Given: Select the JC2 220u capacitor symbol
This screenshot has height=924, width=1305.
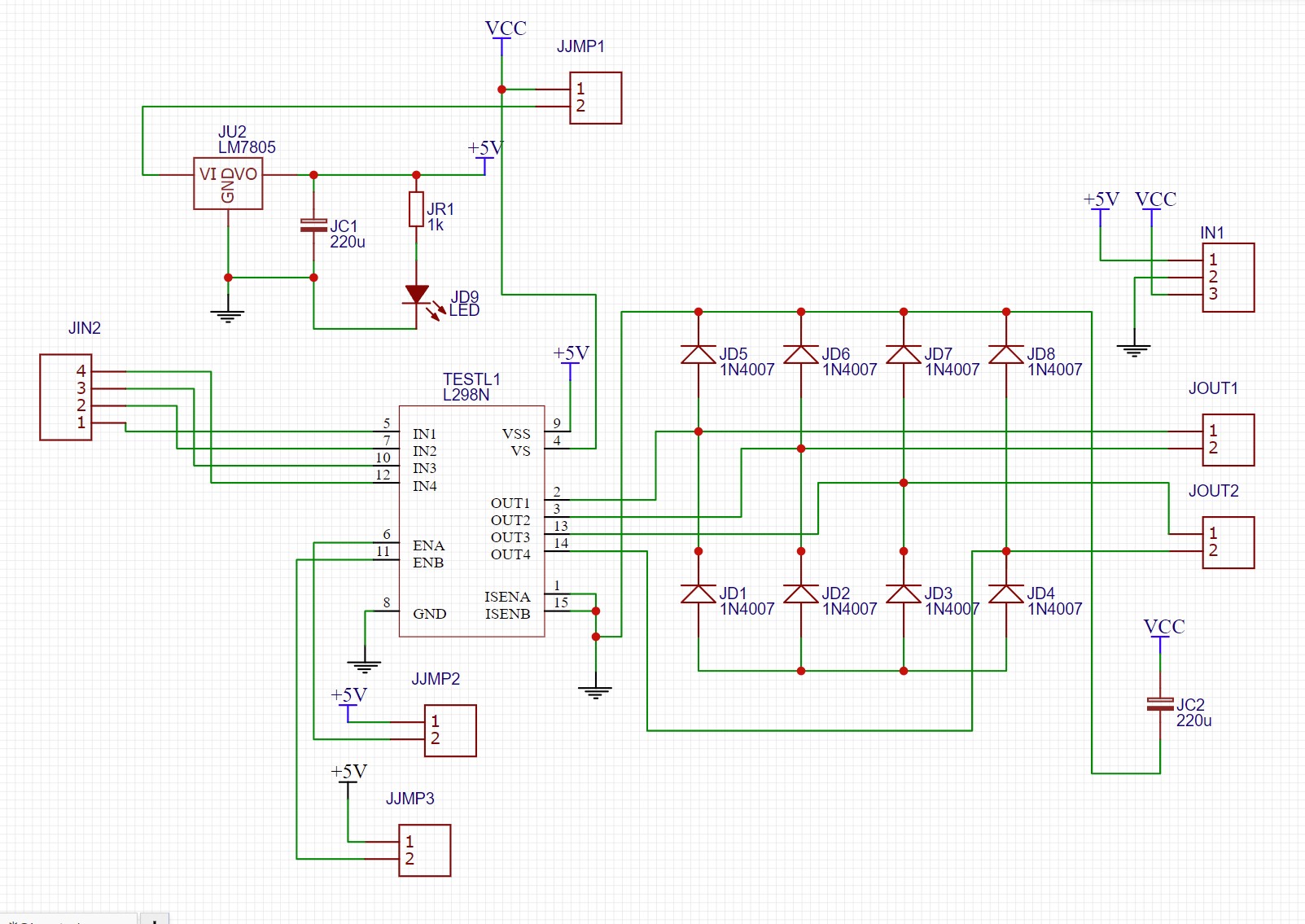Looking at the screenshot, I should pos(1160,704).
